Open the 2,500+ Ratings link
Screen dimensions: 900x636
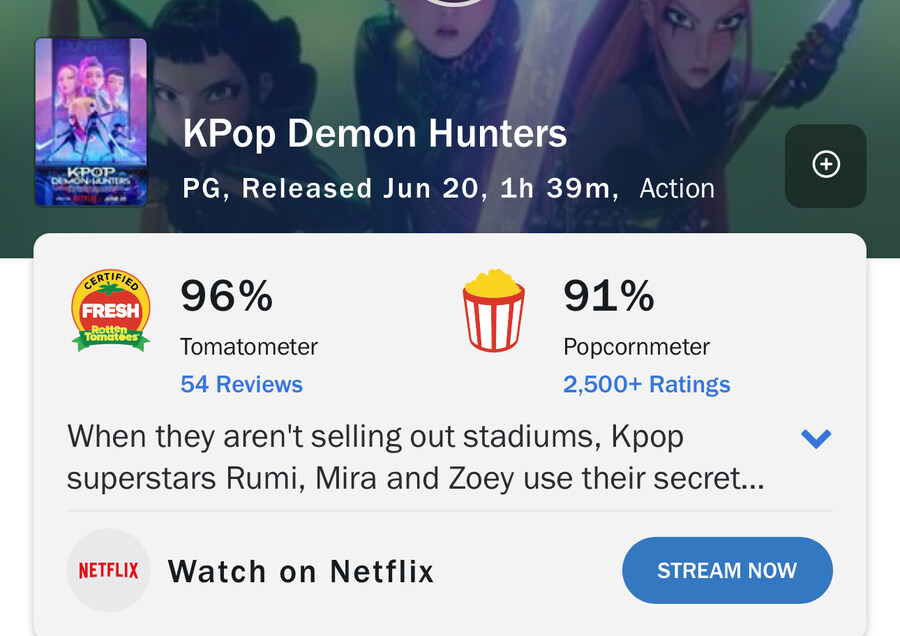[x=646, y=384]
